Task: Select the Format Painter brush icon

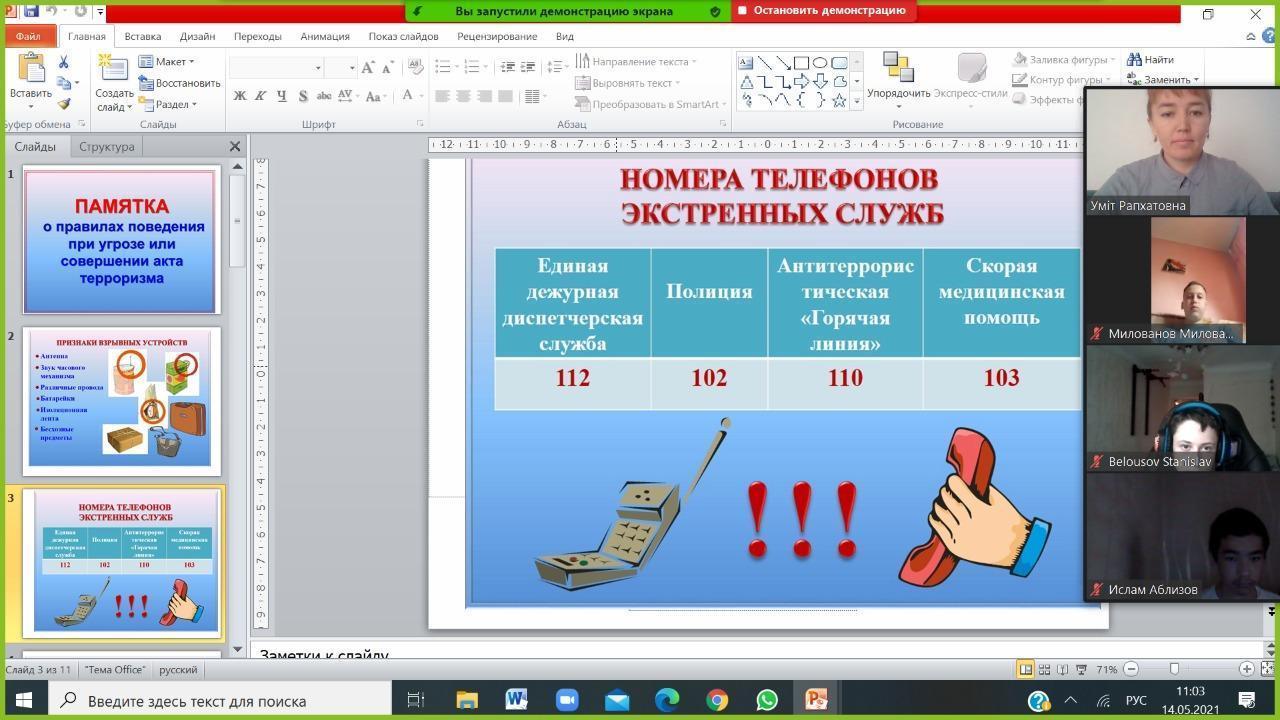Action: click(64, 104)
